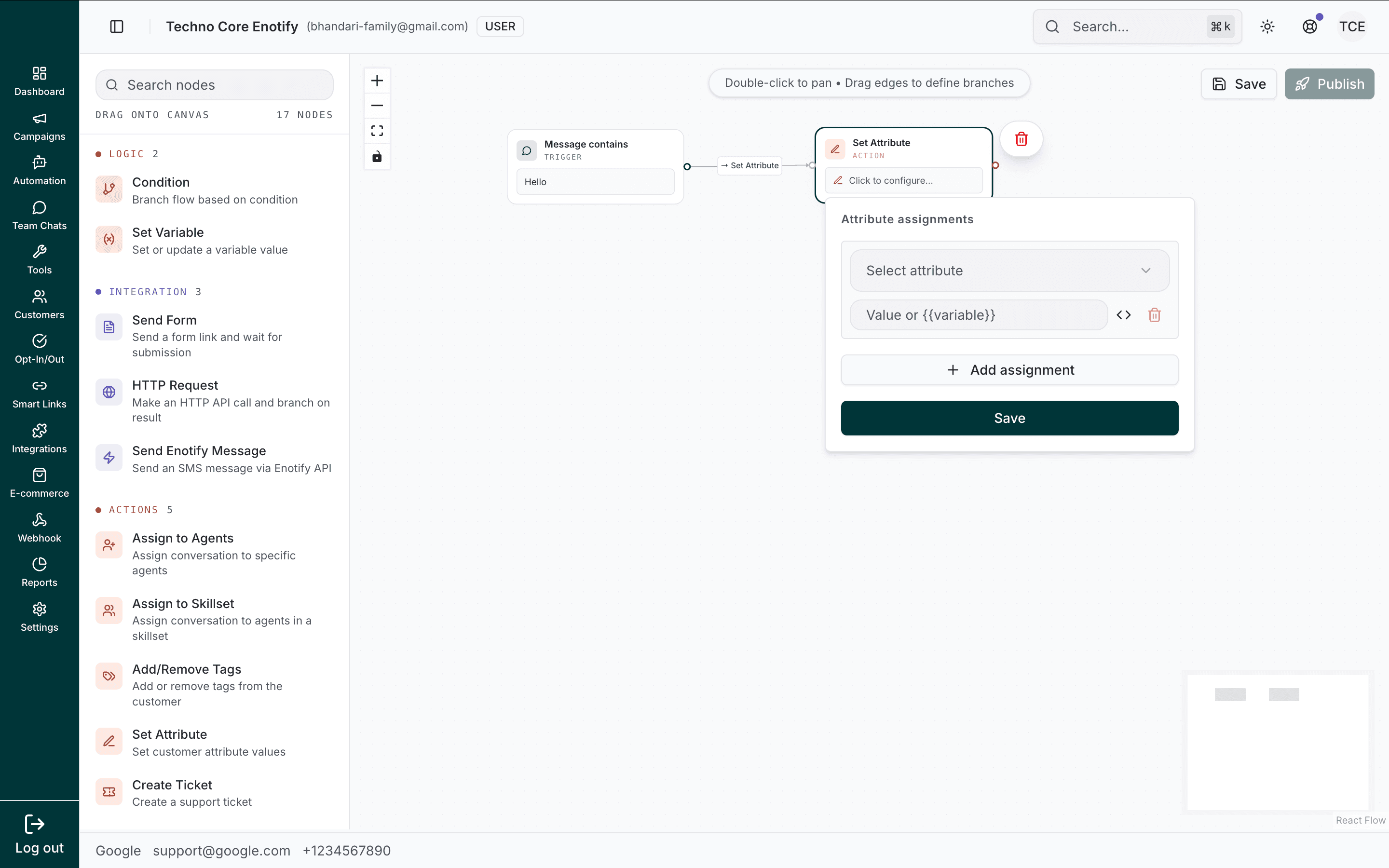Open the Webhook page
Screen dimensions: 1389x868
tap(39, 528)
